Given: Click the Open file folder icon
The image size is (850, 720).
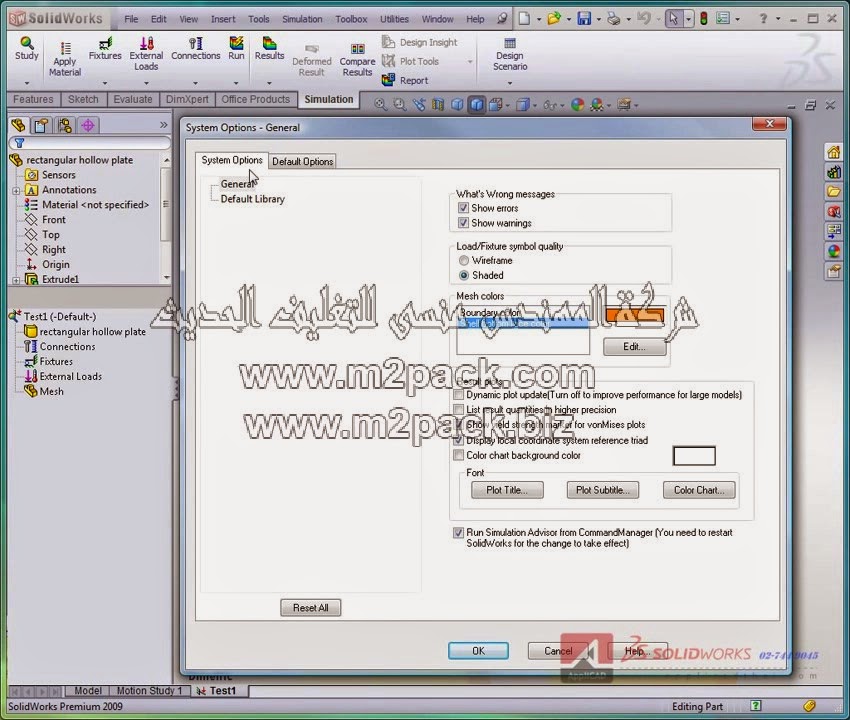Looking at the screenshot, I should [553, 19].
